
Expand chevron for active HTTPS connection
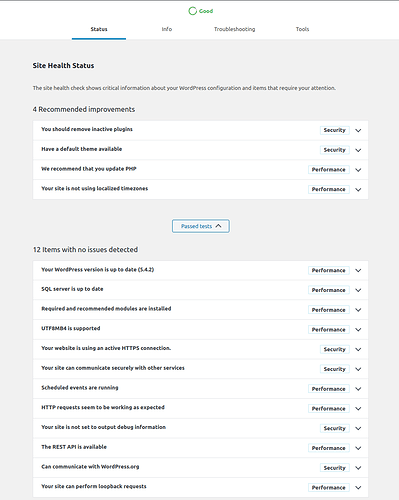358,349
